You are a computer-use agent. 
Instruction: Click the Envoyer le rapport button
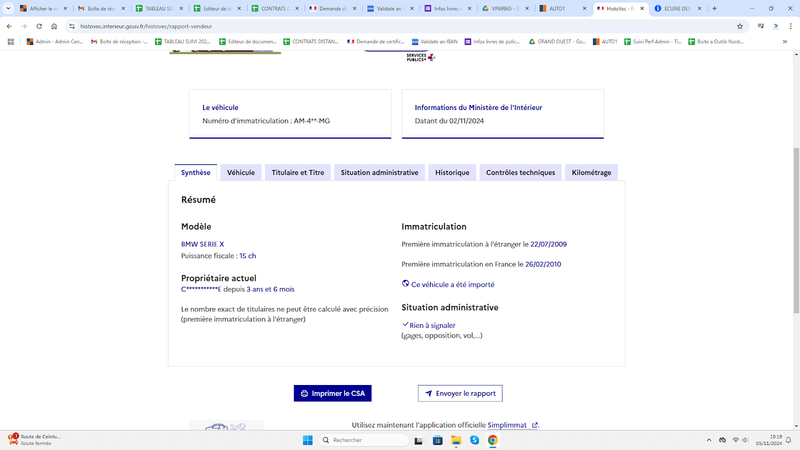(460, 393)
